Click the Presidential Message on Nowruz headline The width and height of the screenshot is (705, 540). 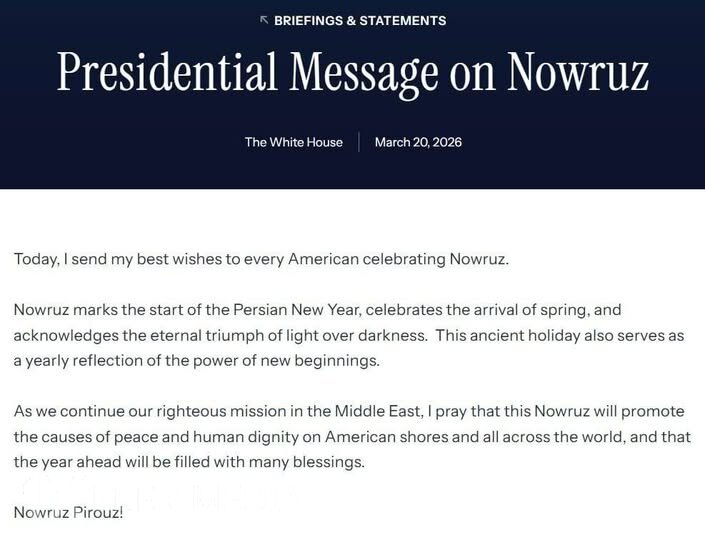pyautogui.click(x=352, y=73)
